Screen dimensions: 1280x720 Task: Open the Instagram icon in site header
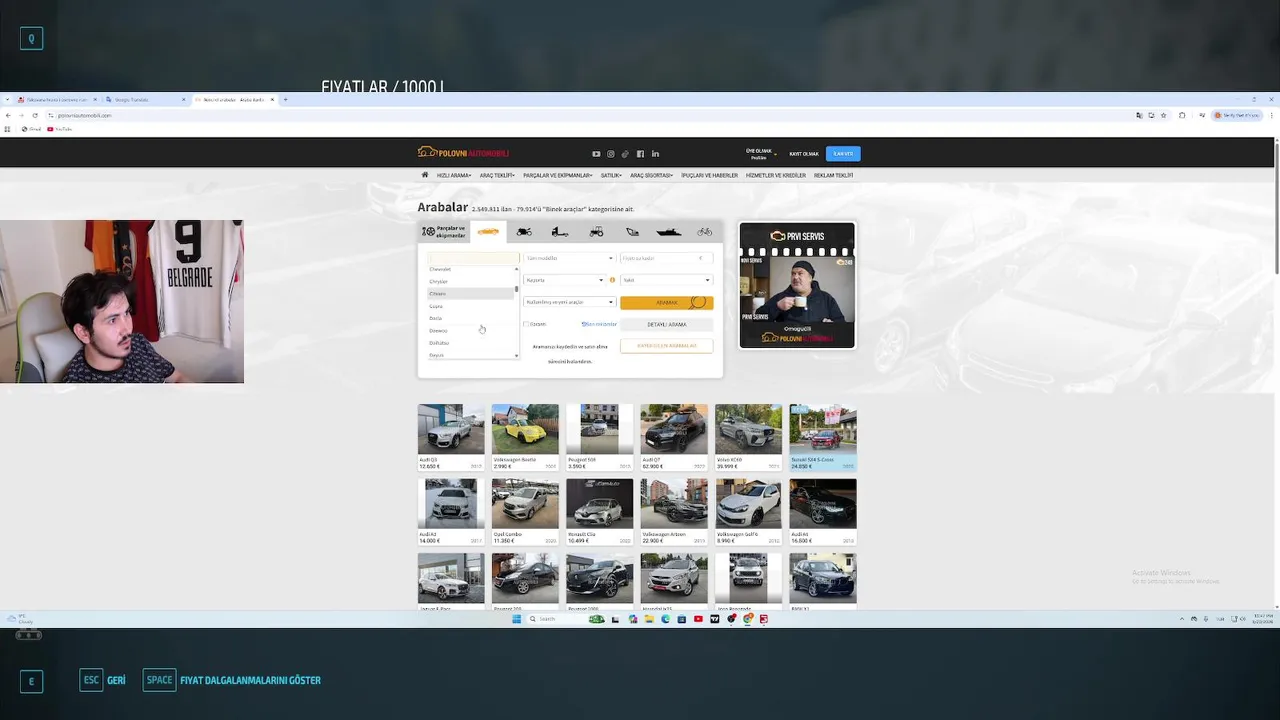coord(611,154)
